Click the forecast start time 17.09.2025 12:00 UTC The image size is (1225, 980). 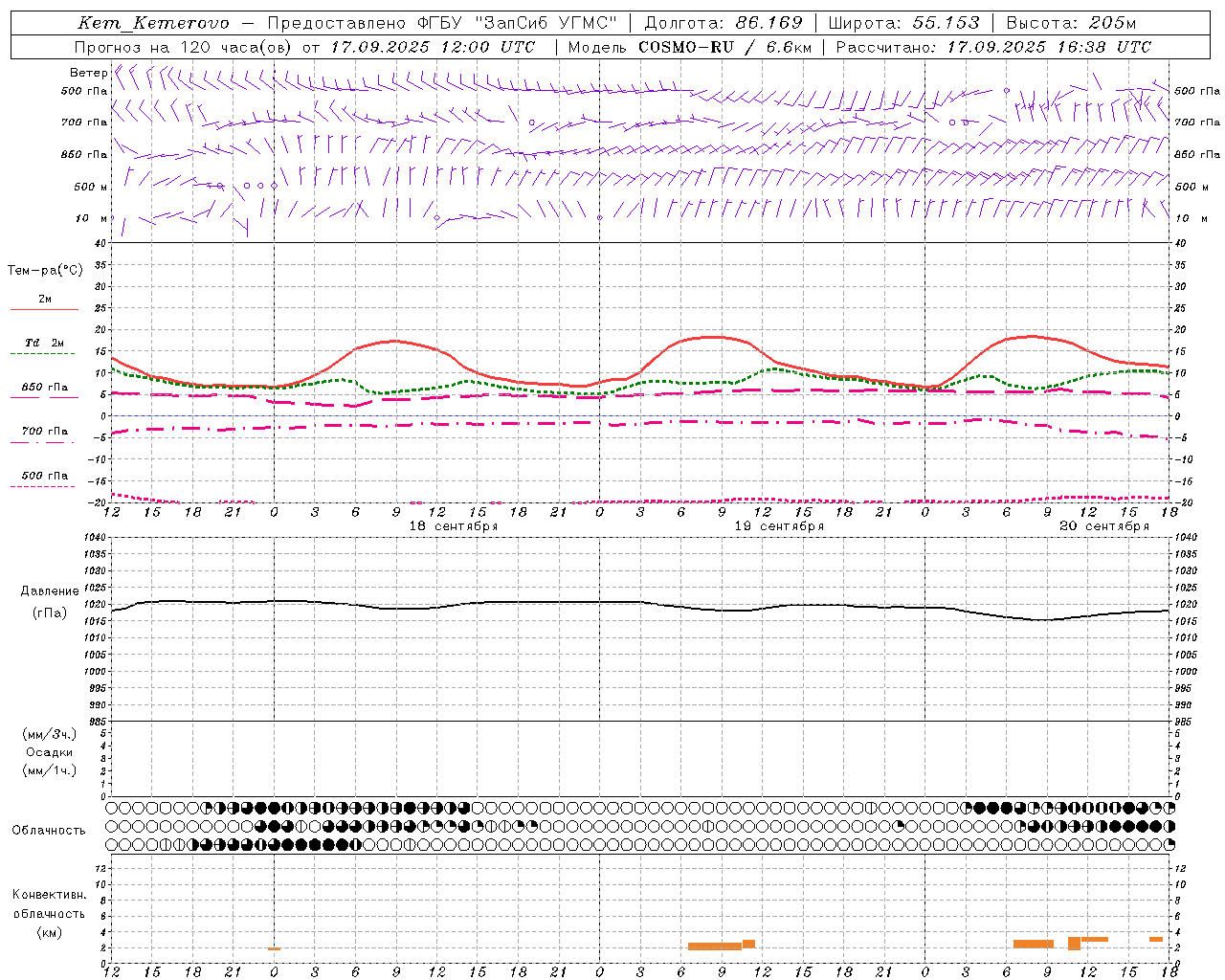click(x=433, y=47)
